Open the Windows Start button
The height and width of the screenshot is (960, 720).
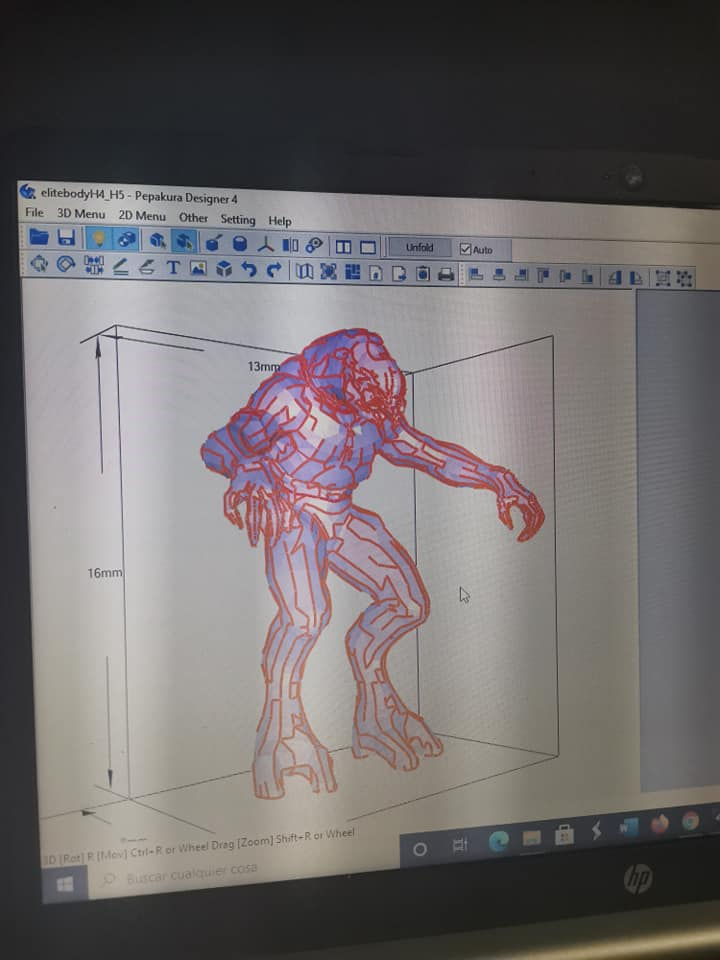point(65,883)
